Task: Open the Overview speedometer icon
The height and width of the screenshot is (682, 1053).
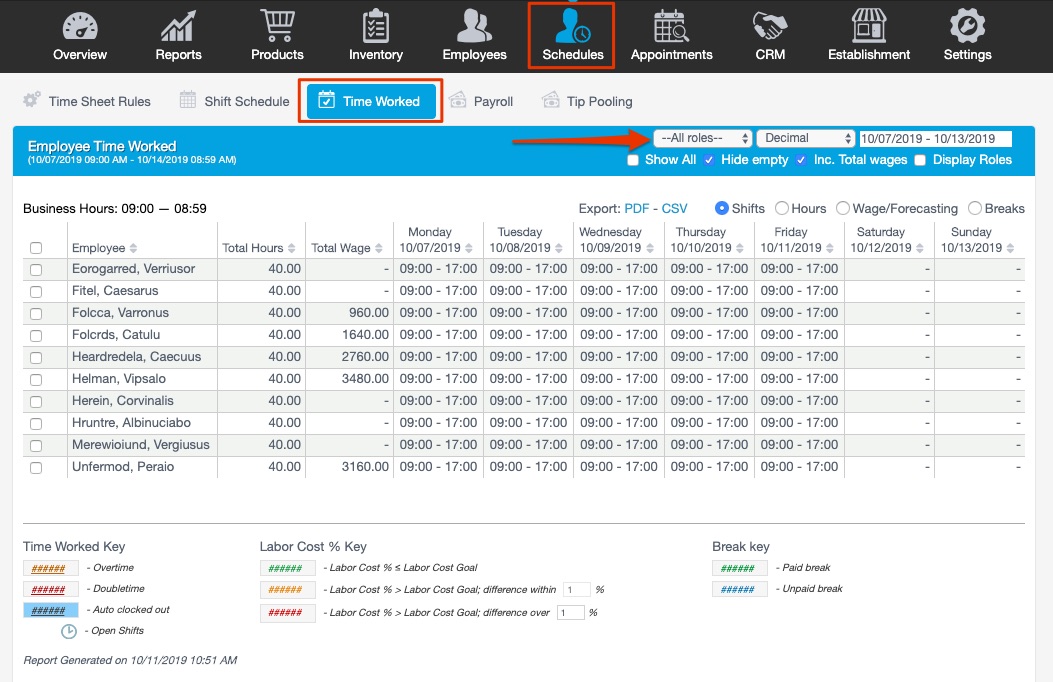Action: [x=80, y=26]
